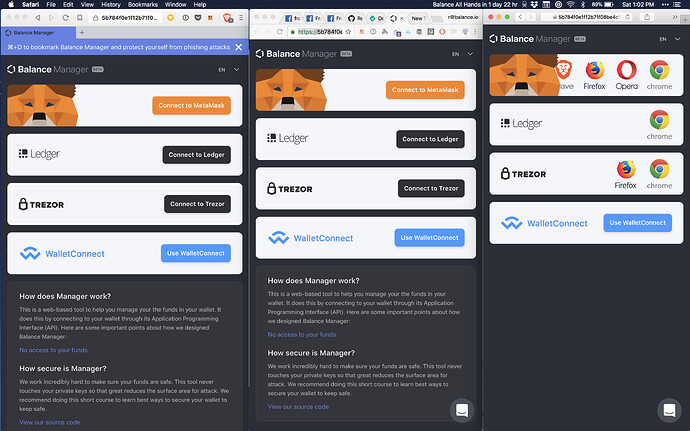Click Use WalletConnect in Safari window
Image resolution: width=690 pixels, height=431 pixels.
[x=638, y=223]
